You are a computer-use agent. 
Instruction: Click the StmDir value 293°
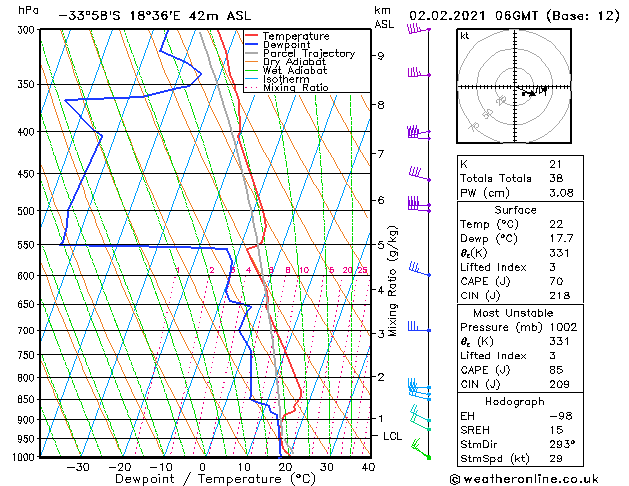coord(562,444)
